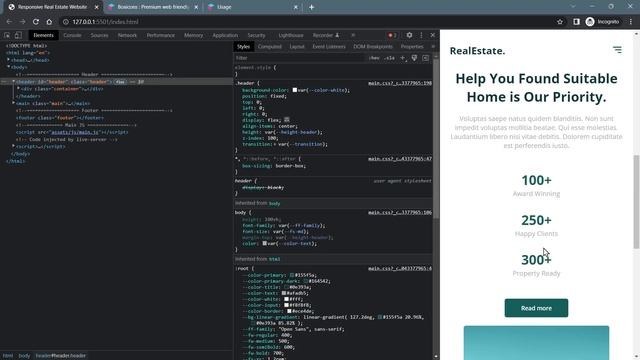
Task: Toggle the computed styles sidebar icon
Action: pyautogui.click(x=425, y=58)
